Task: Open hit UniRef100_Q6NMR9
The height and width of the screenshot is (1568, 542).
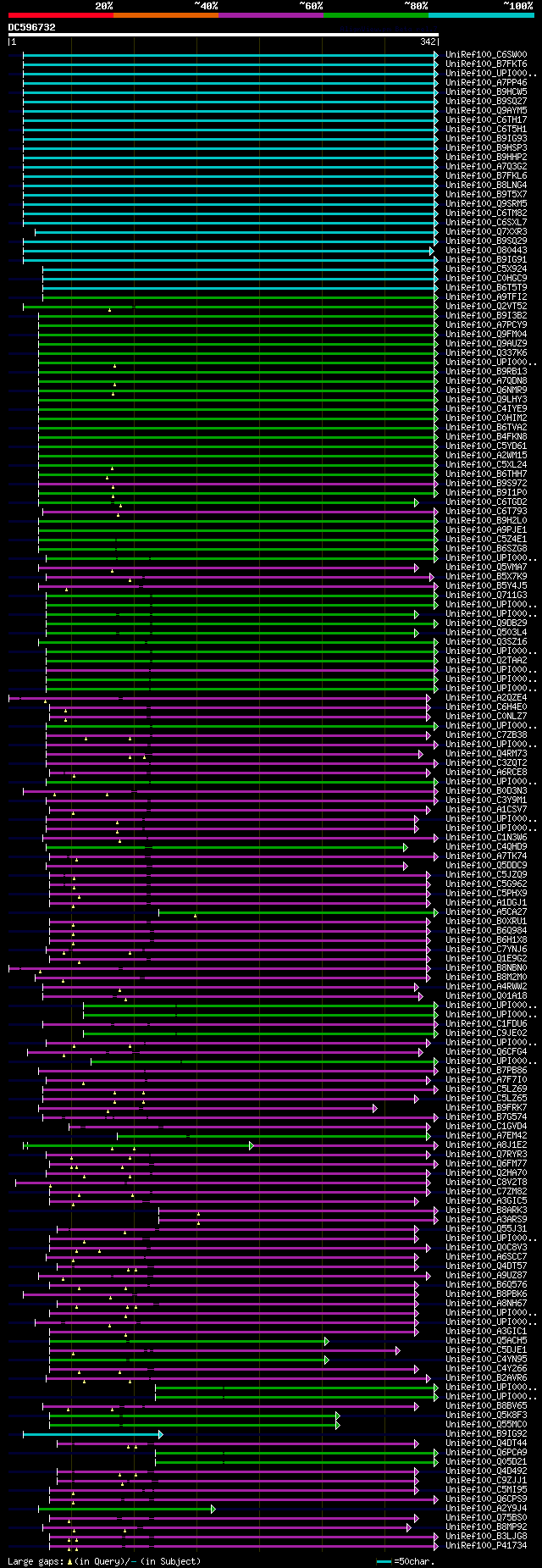Action: [x=486, y=390]
